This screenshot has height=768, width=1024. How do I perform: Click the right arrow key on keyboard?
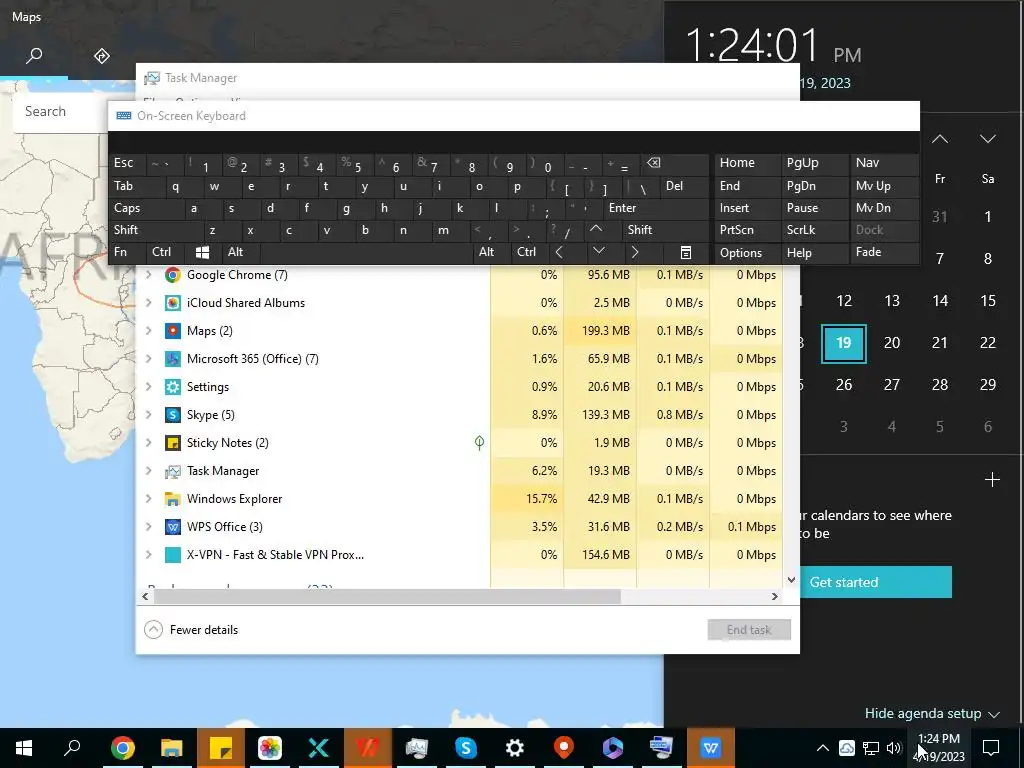pyautogui.click(x=634, y=252)
